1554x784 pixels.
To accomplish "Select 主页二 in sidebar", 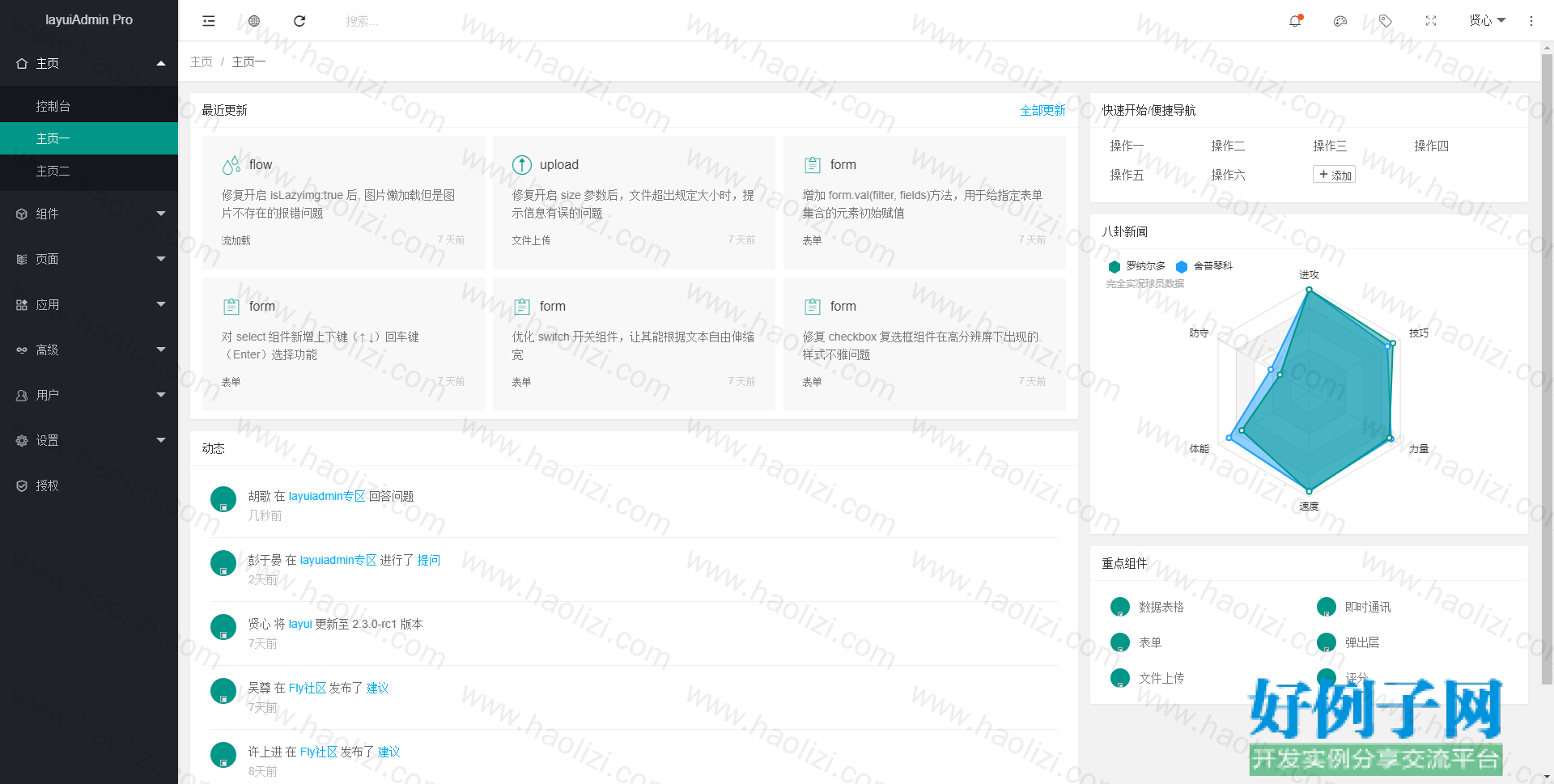I will tap(89, 171).
